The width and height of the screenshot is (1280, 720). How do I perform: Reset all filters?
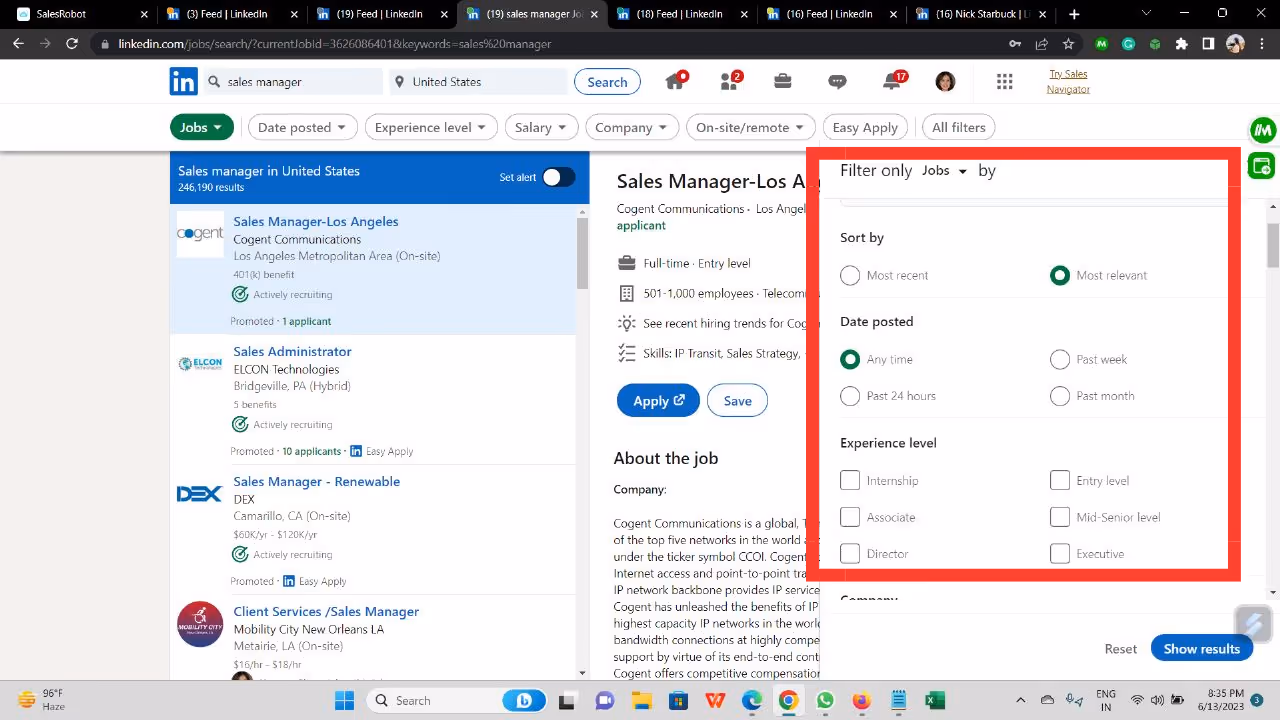pyautogui.click(x=1120, y=649)
